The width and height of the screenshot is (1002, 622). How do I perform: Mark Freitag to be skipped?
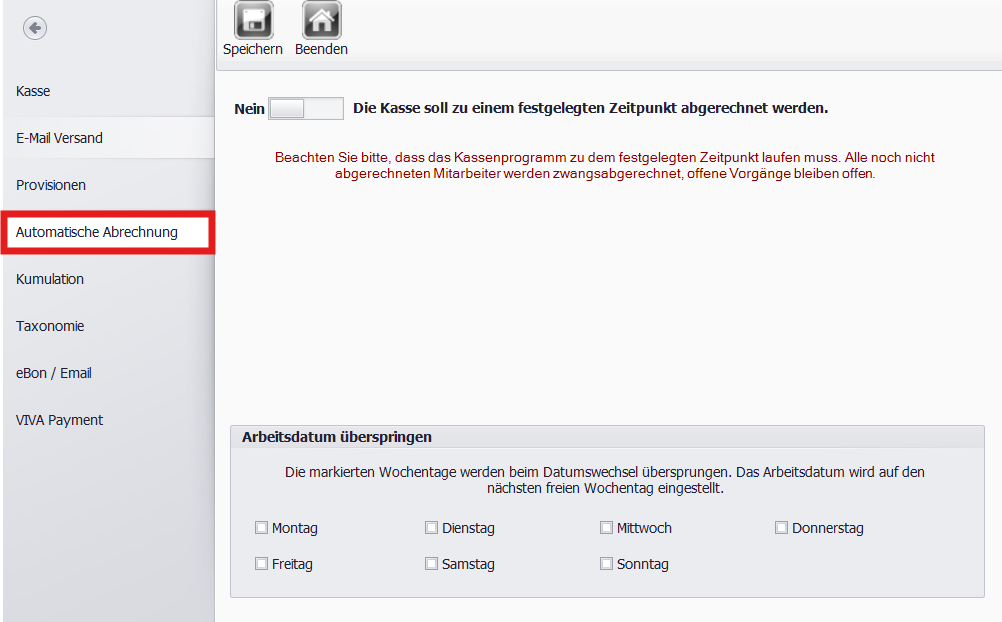261,563
